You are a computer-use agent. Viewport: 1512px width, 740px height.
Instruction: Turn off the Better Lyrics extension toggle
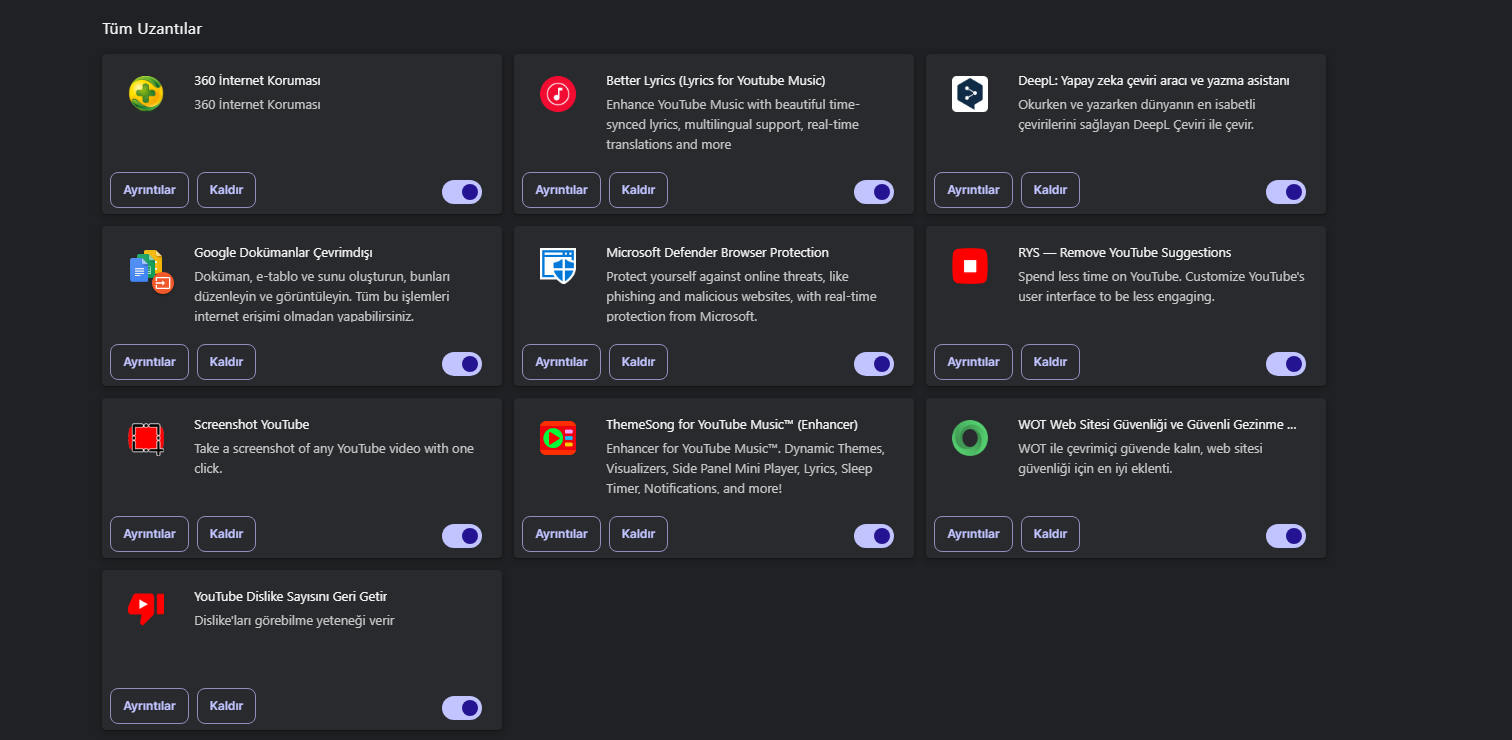pos(874,192)
